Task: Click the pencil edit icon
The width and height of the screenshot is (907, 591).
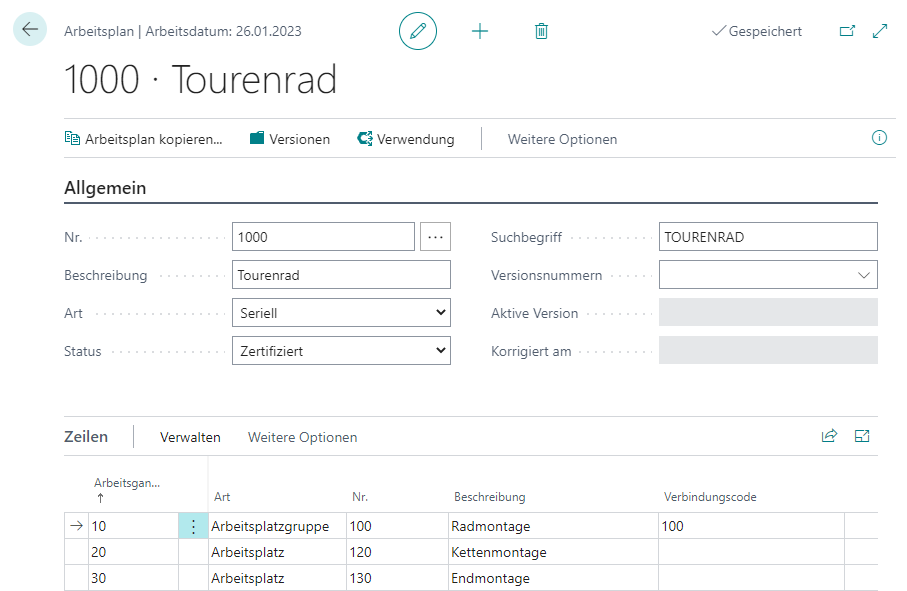Action: (418, 31)
